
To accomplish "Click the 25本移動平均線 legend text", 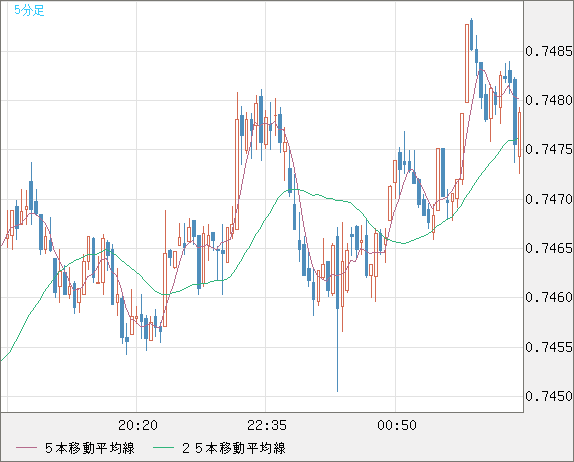I will coord(234,448).
